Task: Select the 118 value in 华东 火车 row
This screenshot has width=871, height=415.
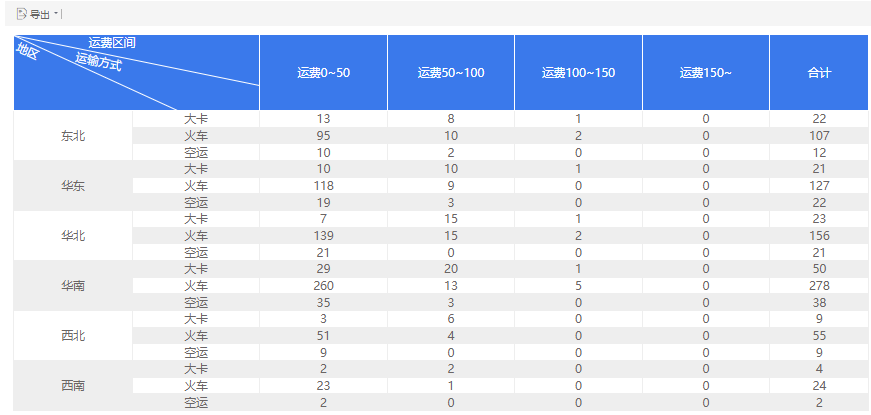Action: tap(323, 186)
